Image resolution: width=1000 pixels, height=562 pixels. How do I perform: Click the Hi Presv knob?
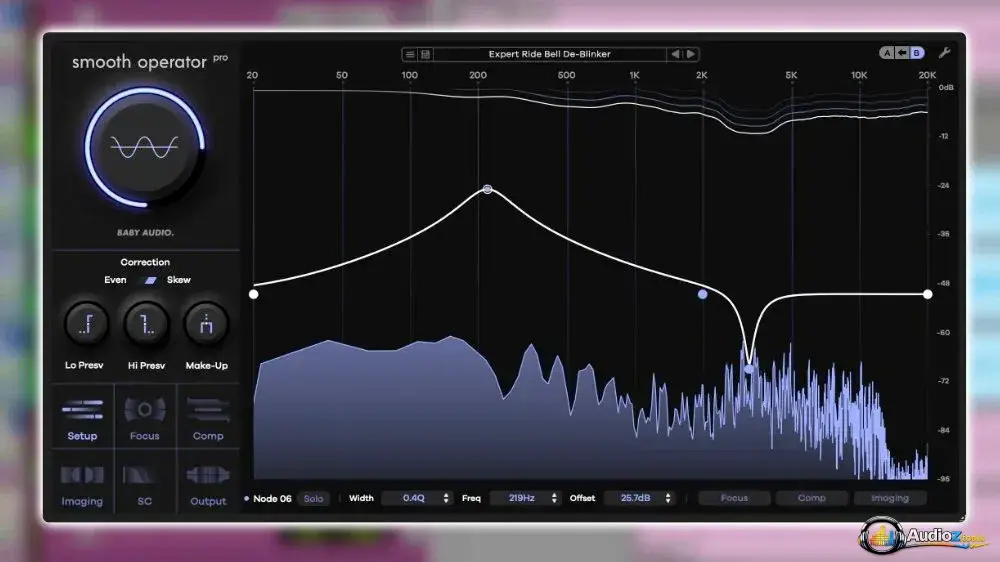(146, 324)
